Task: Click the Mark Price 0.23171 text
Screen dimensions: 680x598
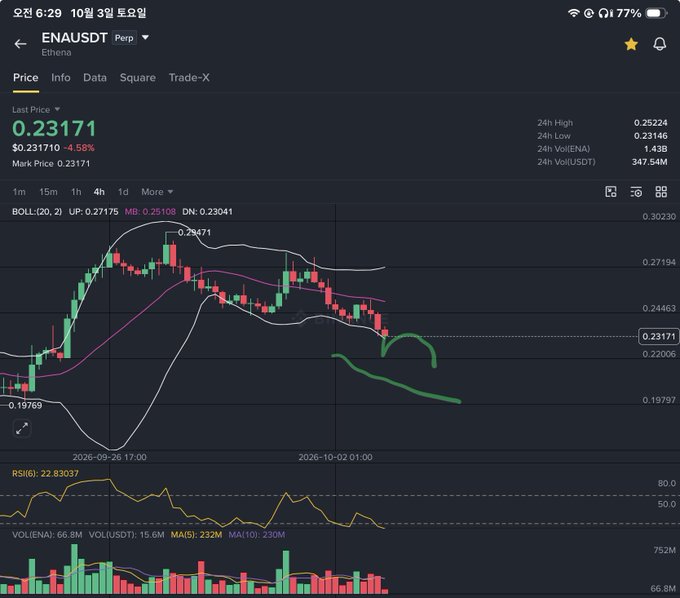Action: pos(51,163)
